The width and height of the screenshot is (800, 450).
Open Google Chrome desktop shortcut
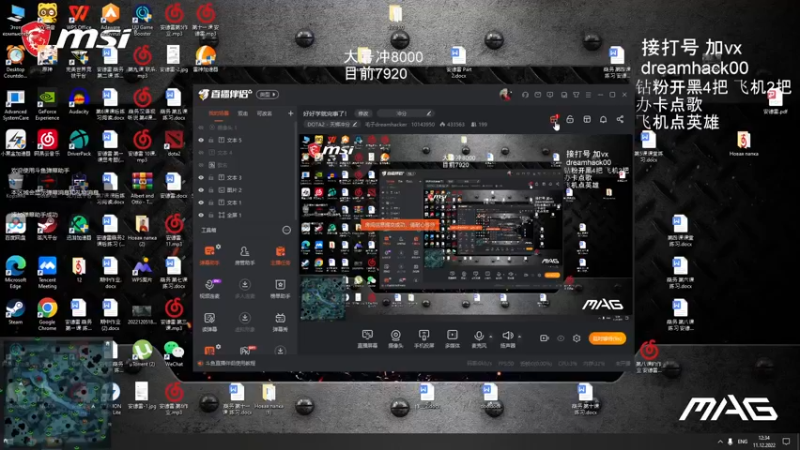pos(47,314)
